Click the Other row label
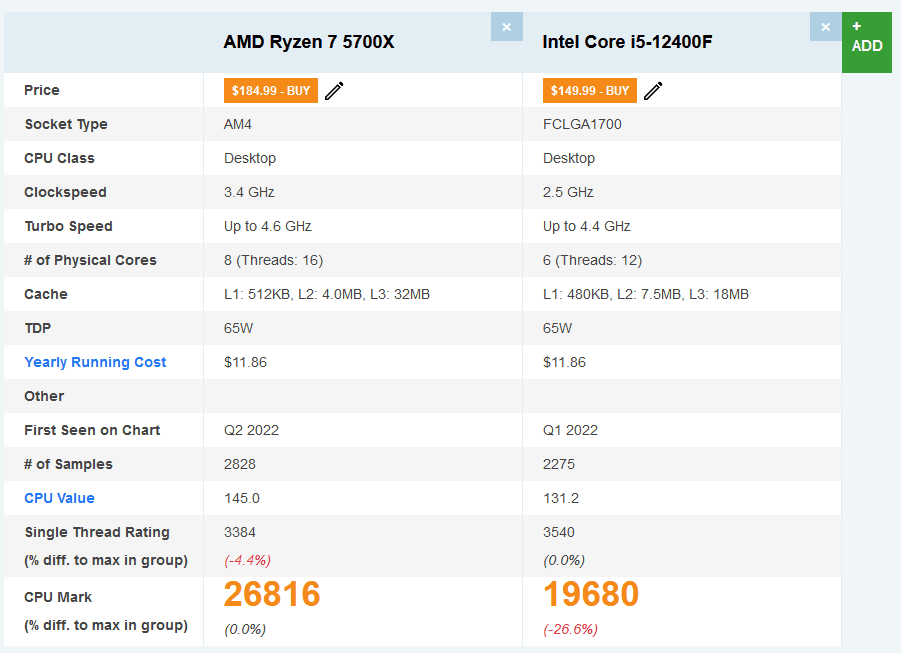This screenshot has height=653, width=901. point(44,396)
